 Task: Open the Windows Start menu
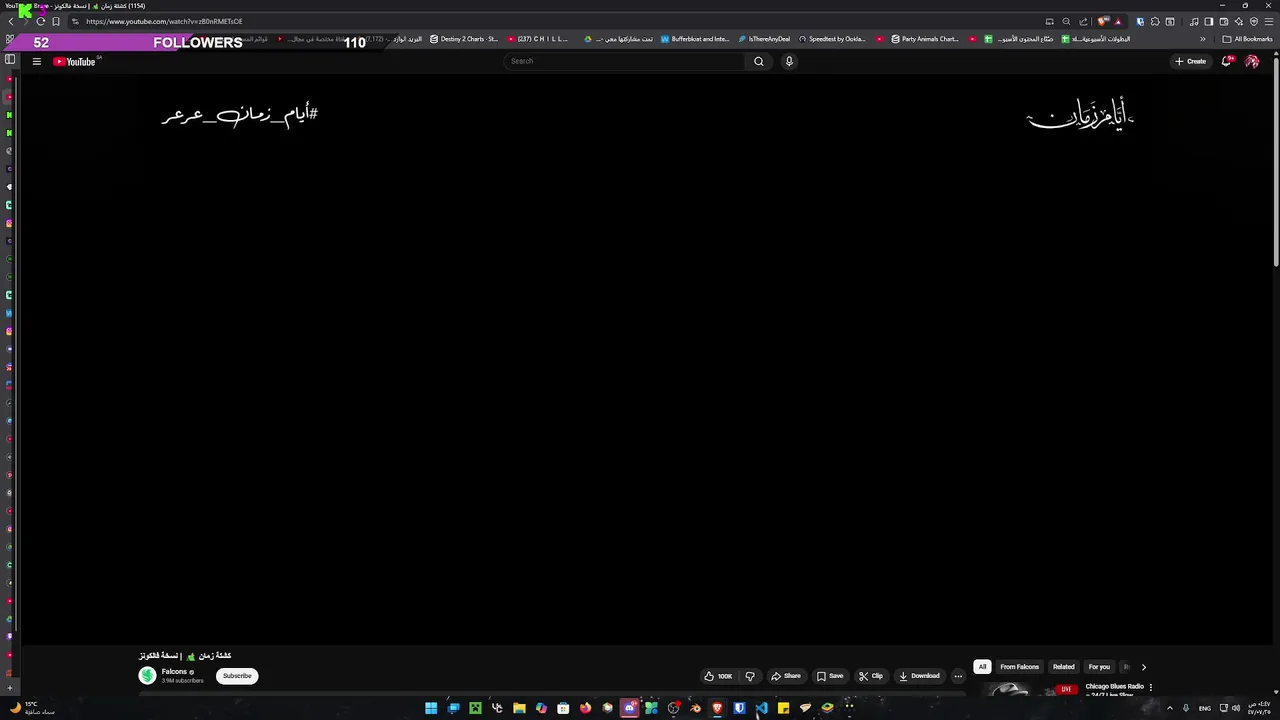(431, 708)
